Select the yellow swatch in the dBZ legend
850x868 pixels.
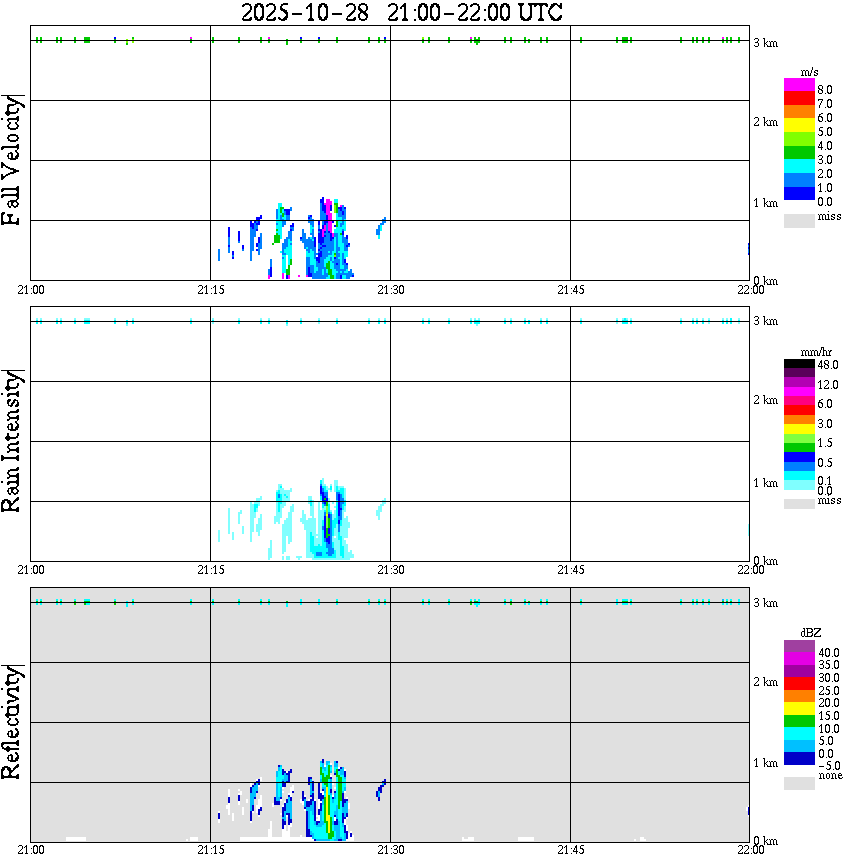coord(799,709)
